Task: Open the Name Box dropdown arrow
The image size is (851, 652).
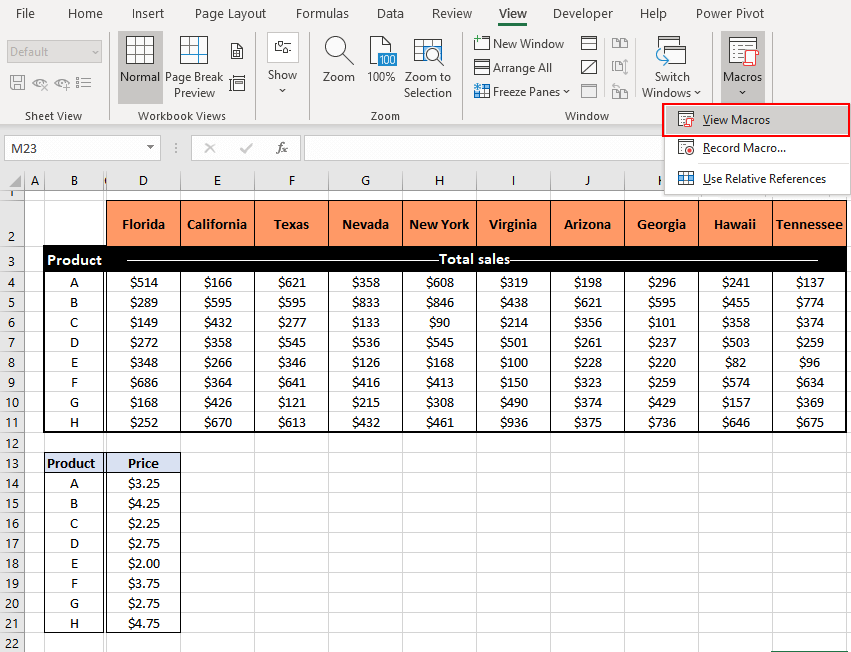Action: coord(151,148)
